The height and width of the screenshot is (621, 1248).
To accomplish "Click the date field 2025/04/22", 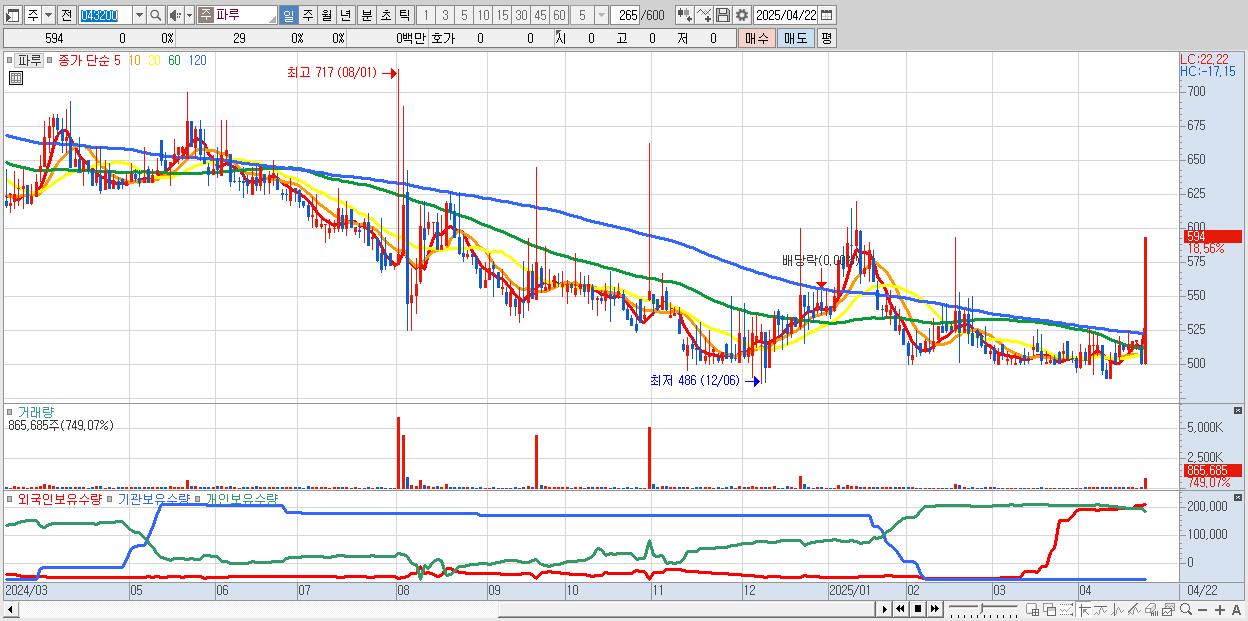I will pos(787,15).
